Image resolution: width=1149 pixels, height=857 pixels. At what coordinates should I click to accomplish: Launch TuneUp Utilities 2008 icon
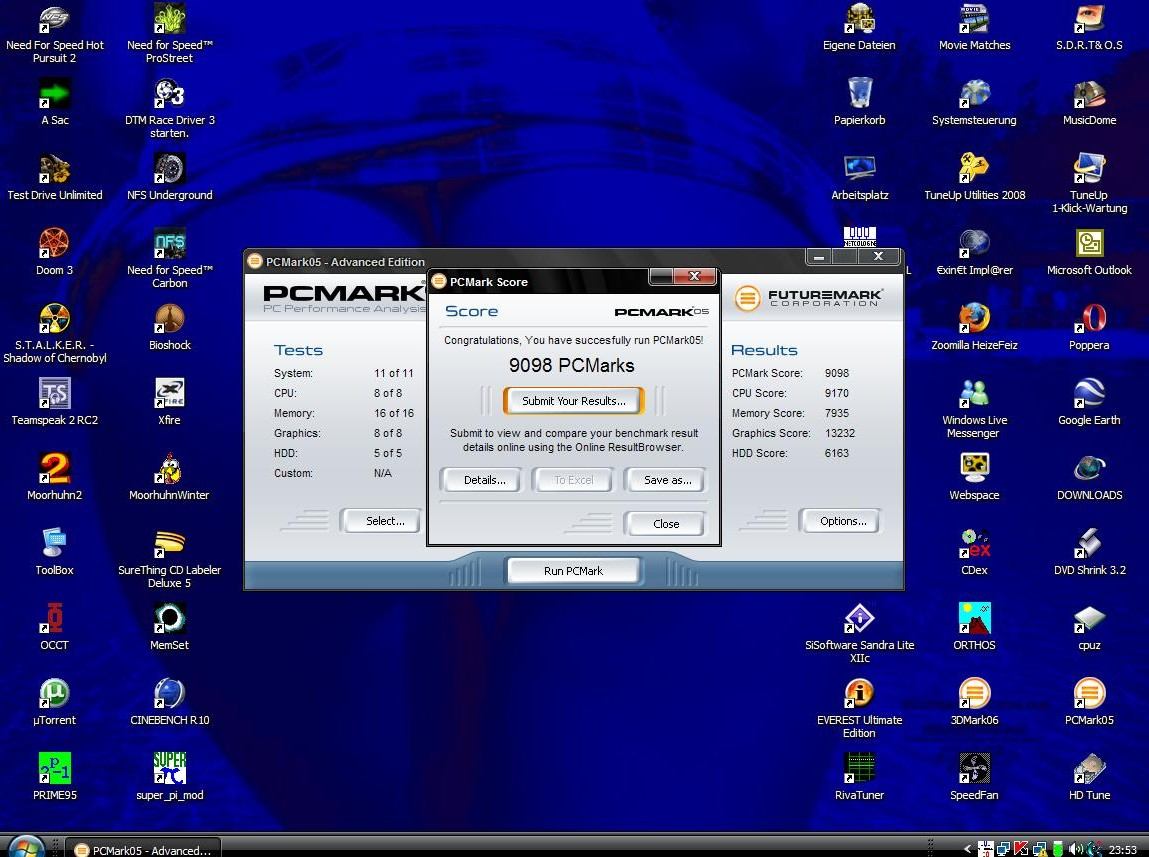click(975, 169)
